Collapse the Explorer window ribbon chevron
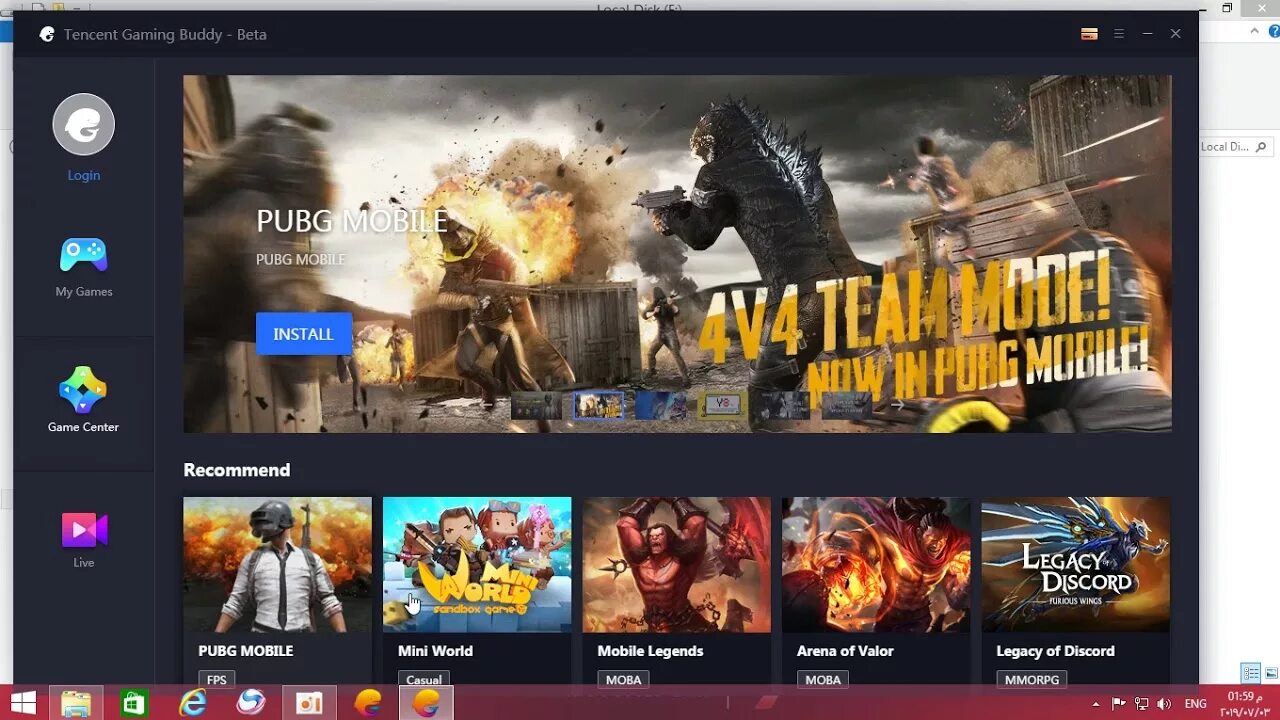Viewport: 1280px width, 720px height. (x=1255, y=31)
